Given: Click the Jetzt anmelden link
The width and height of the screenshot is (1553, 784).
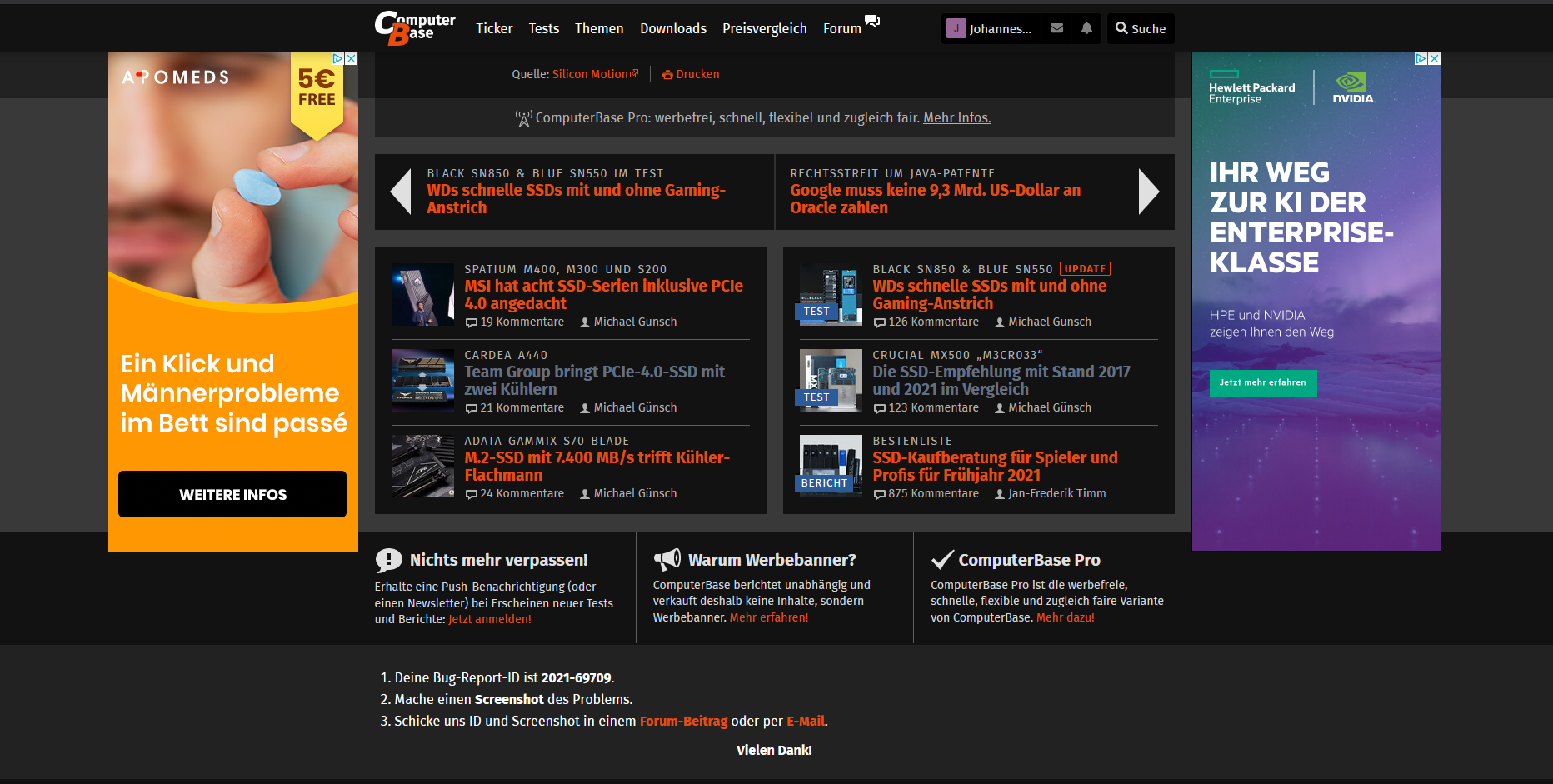Looking at the screenshot, I should coord(490,619).
